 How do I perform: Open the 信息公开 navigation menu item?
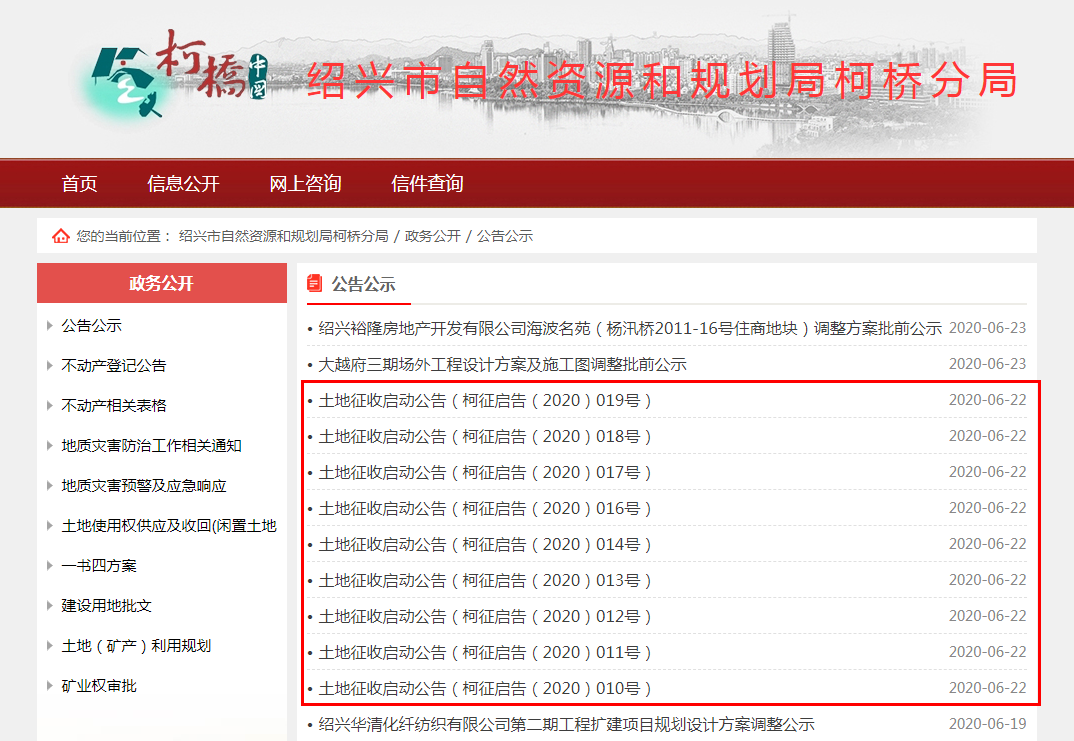coord(183,184)
